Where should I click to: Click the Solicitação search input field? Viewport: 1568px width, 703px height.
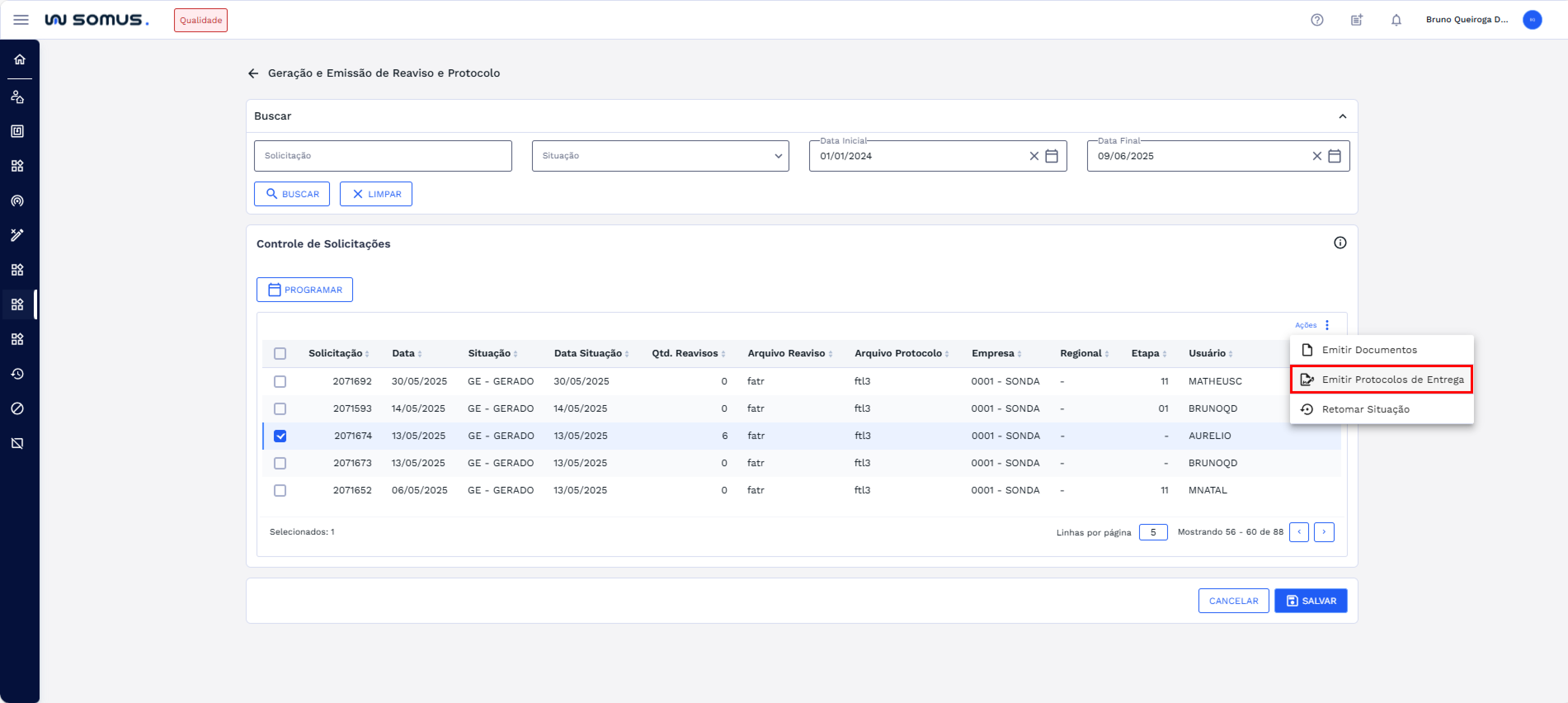point(382,156)
